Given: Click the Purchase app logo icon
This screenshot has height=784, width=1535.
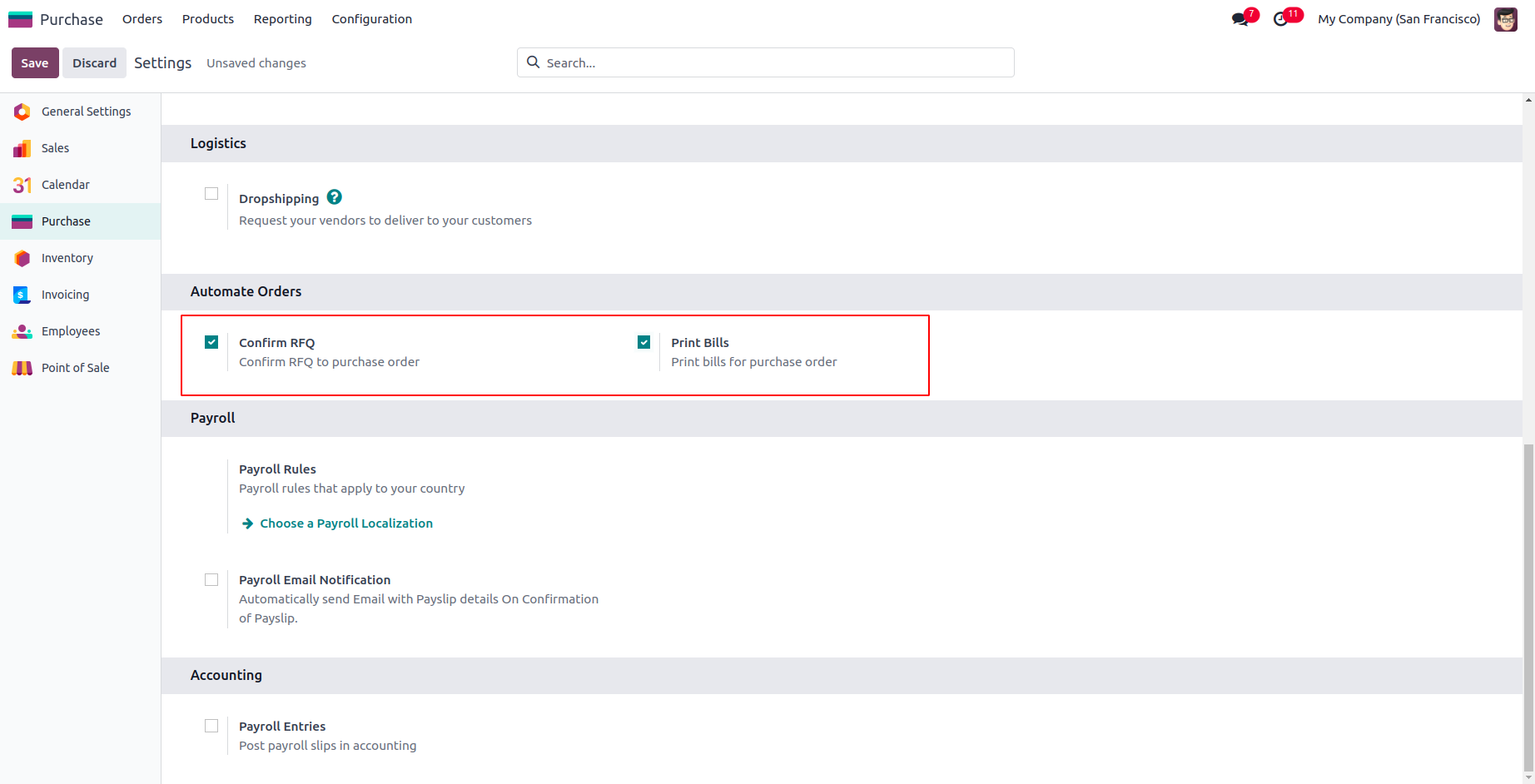Looking at the screenshot, I should coord(20,19).
